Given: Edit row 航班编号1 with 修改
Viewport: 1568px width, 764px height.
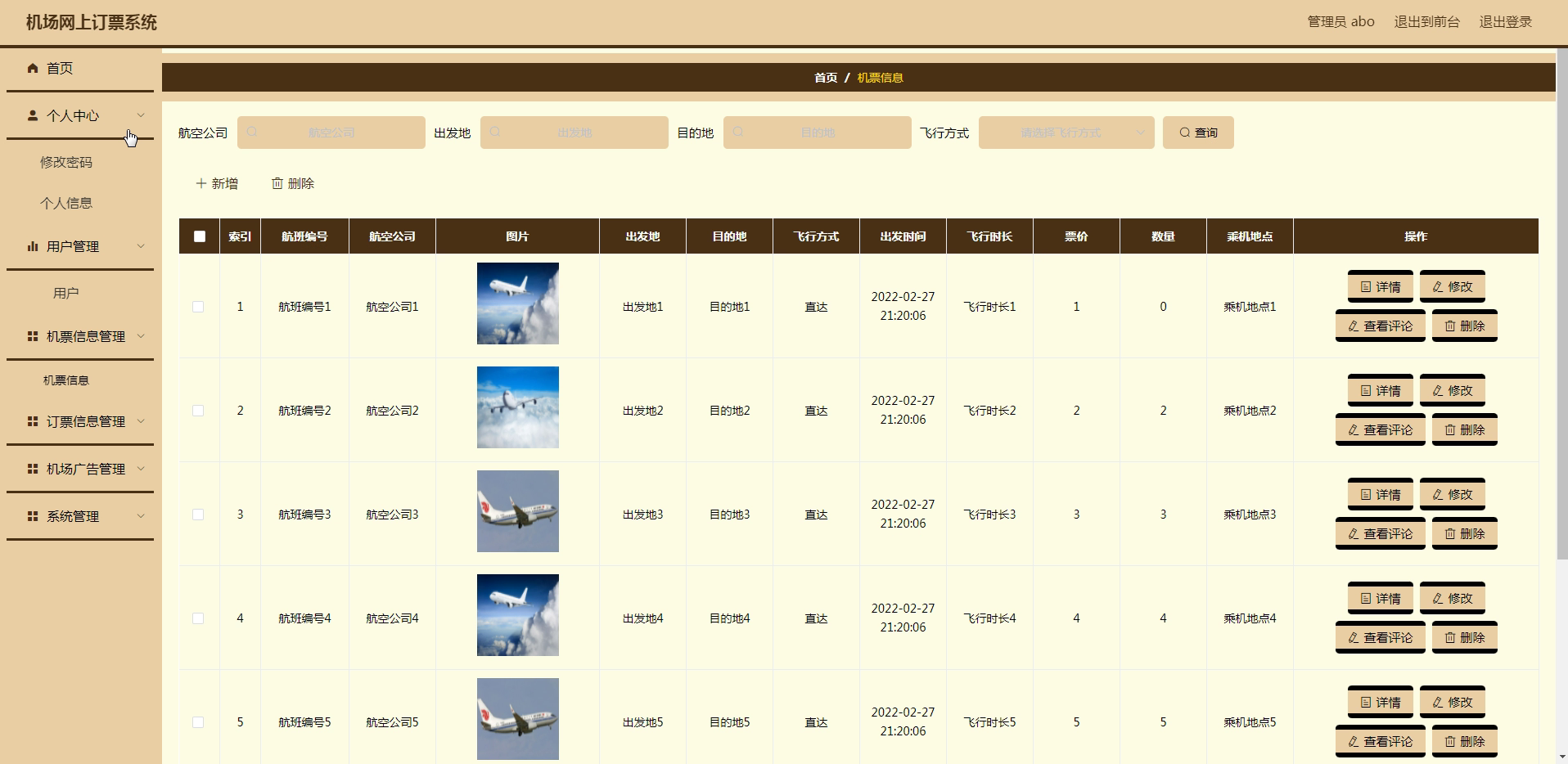Looking at the screenshot, I should coord(1453,286).
